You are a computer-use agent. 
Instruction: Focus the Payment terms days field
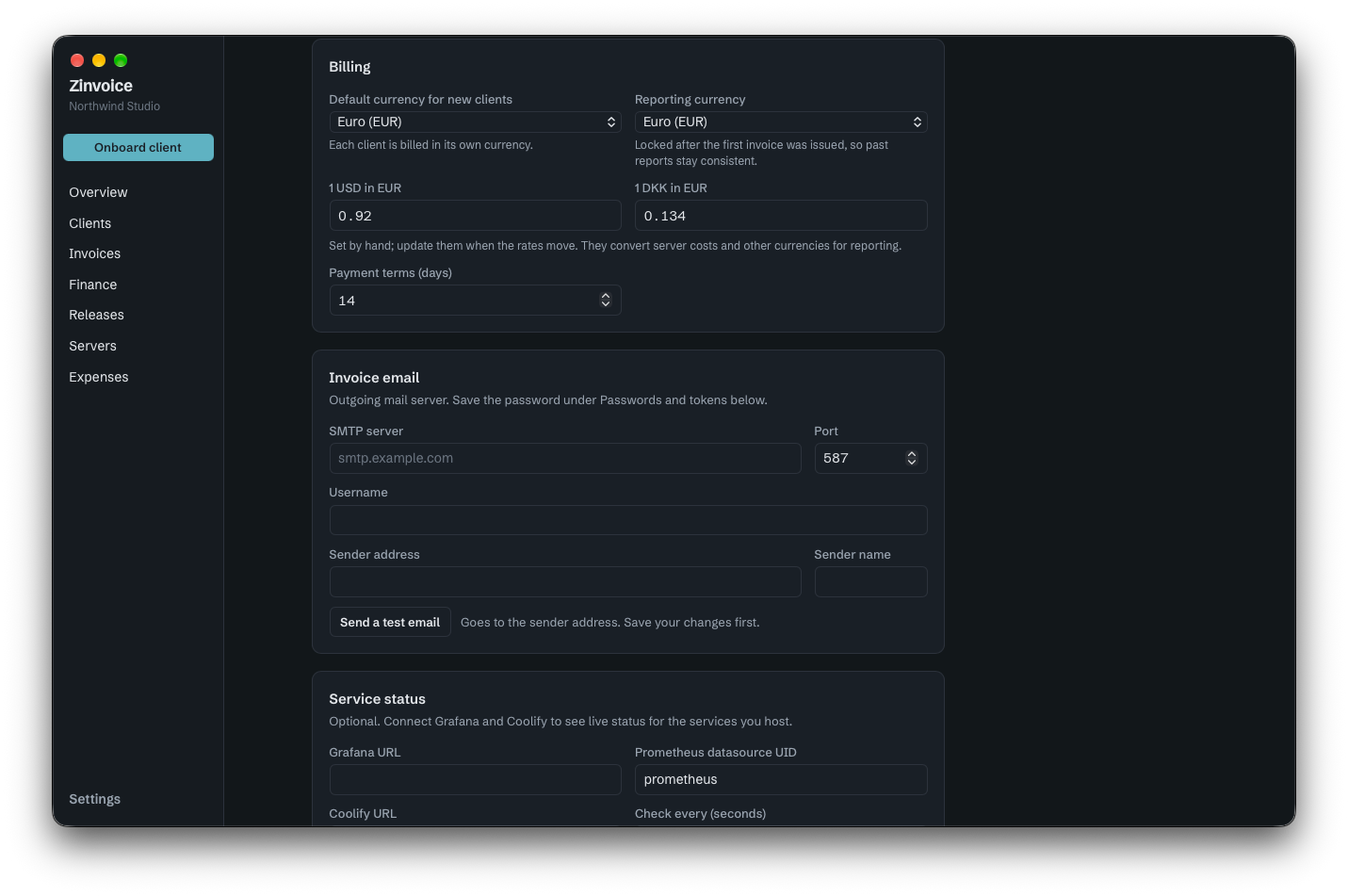475,300
